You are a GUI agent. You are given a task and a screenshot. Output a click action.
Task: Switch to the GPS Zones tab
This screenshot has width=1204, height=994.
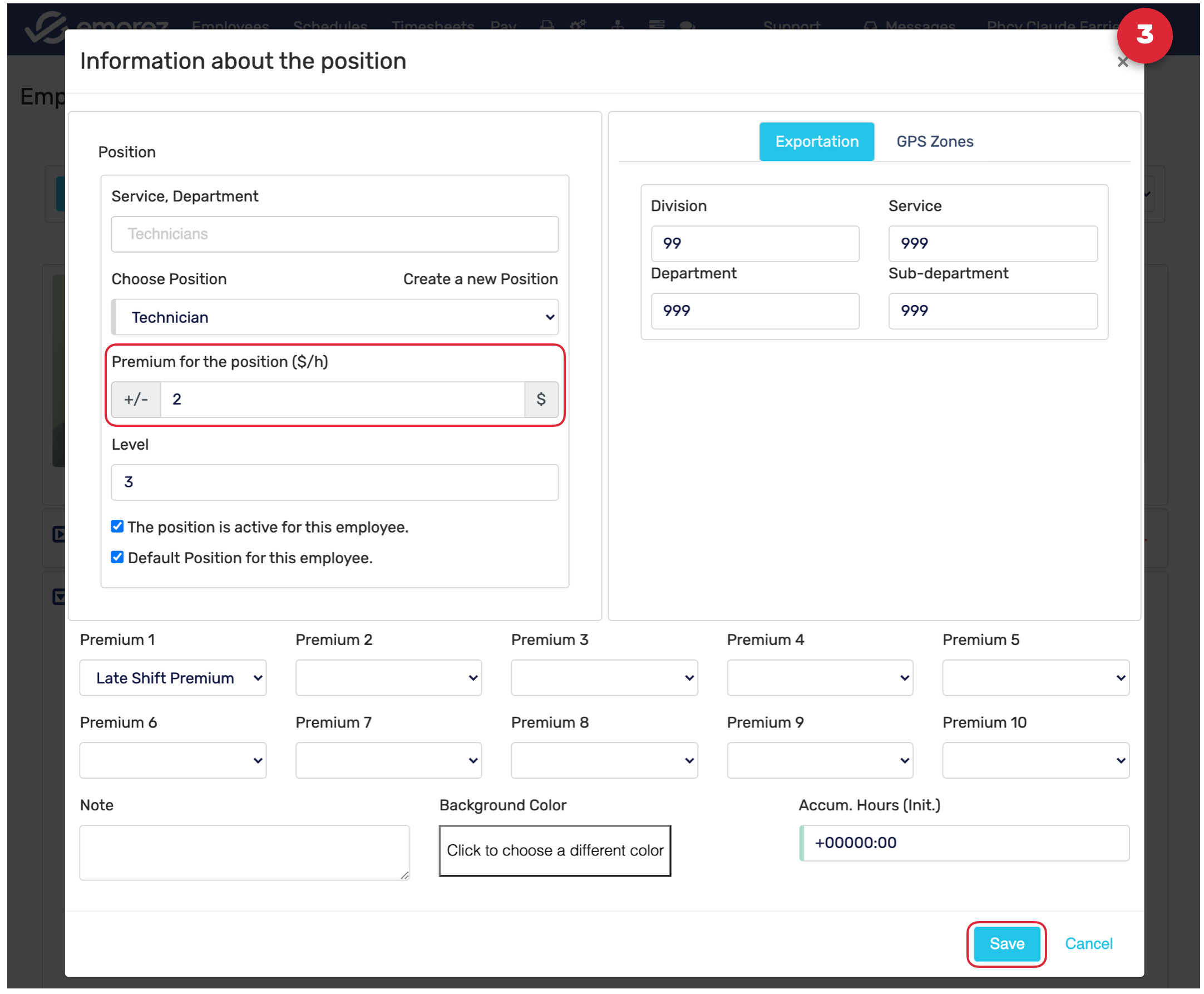[935, 141]
